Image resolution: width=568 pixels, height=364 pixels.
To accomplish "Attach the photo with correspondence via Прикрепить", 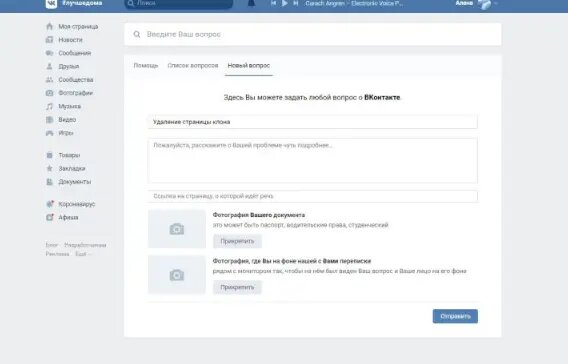I will (237, 287).
